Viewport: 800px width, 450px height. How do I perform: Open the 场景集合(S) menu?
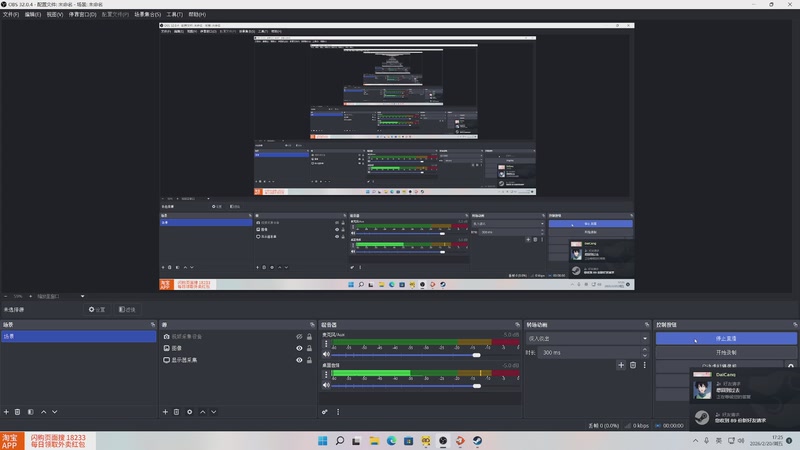click(147, 14)
